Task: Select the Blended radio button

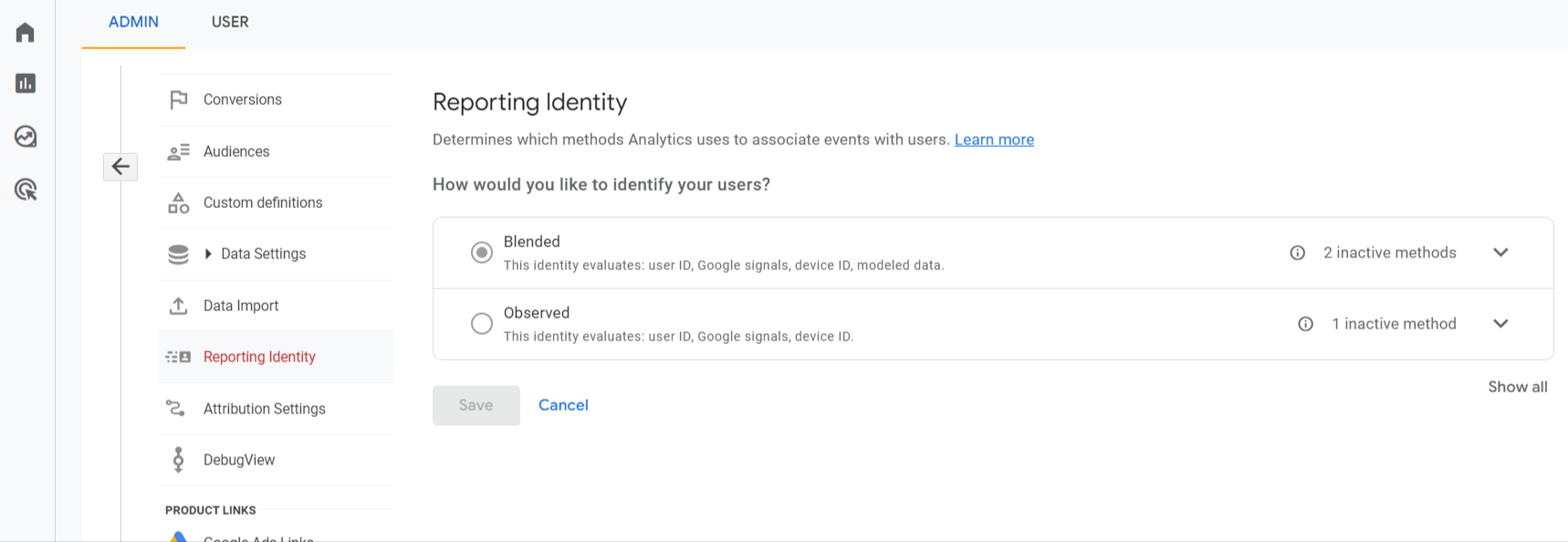Action: pos(482,253)
